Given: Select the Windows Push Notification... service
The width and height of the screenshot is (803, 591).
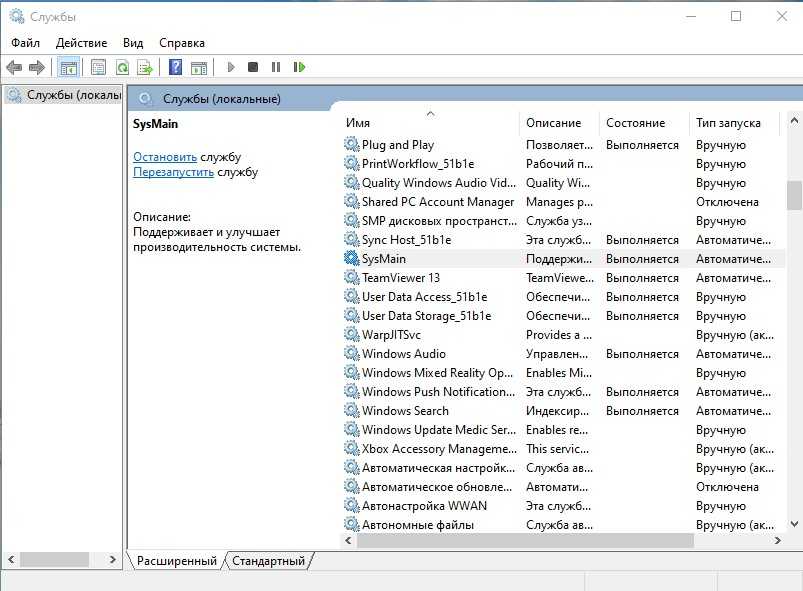Looking at the screenshot, I should pyautogui.click(x=562, y=391).
